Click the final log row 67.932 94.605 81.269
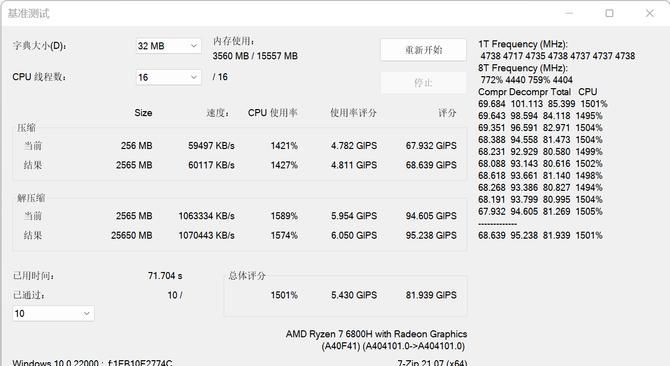This screenshot has height=366, width=670. [541, 211]
